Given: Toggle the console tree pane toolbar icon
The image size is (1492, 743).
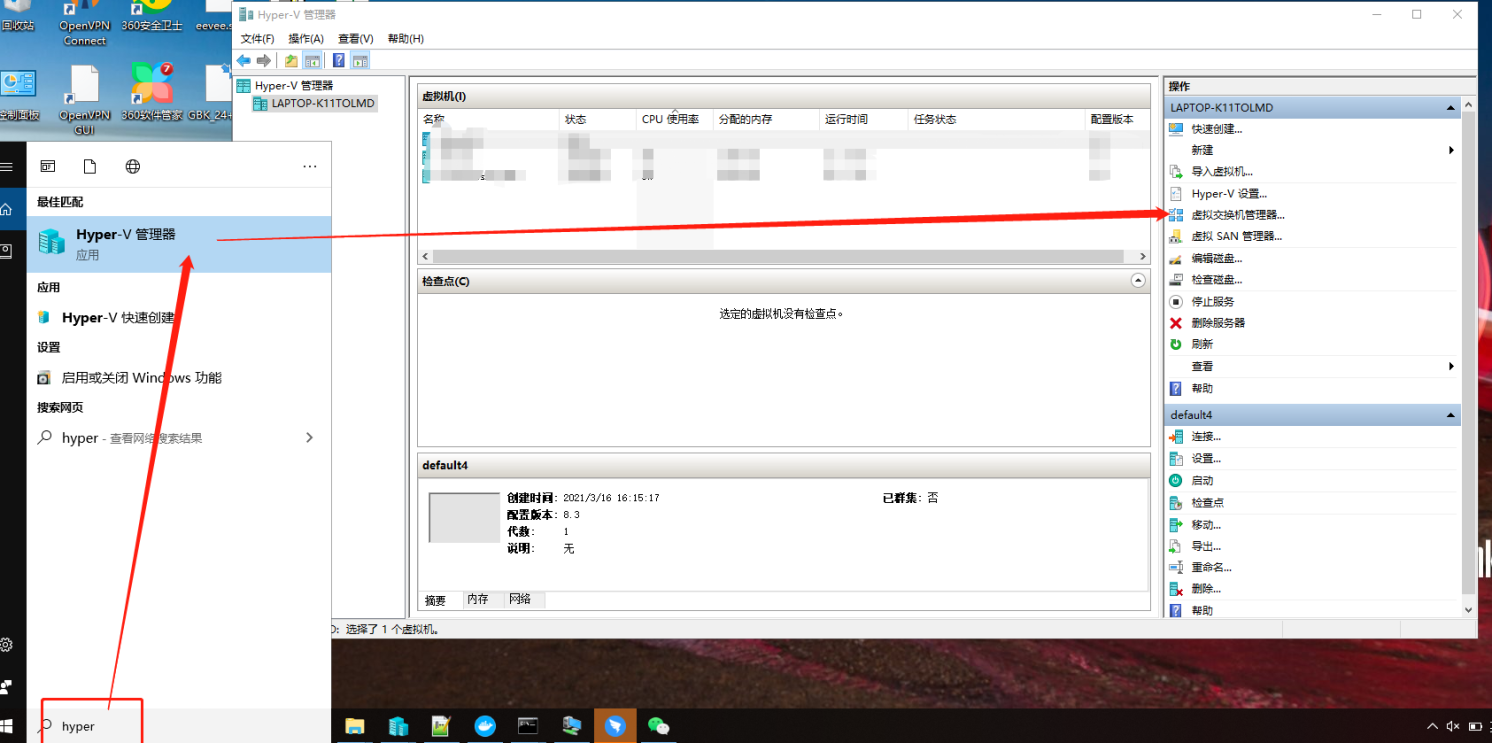Looking at the screenshot, I should pyautogui.click(x=312, y=61).
